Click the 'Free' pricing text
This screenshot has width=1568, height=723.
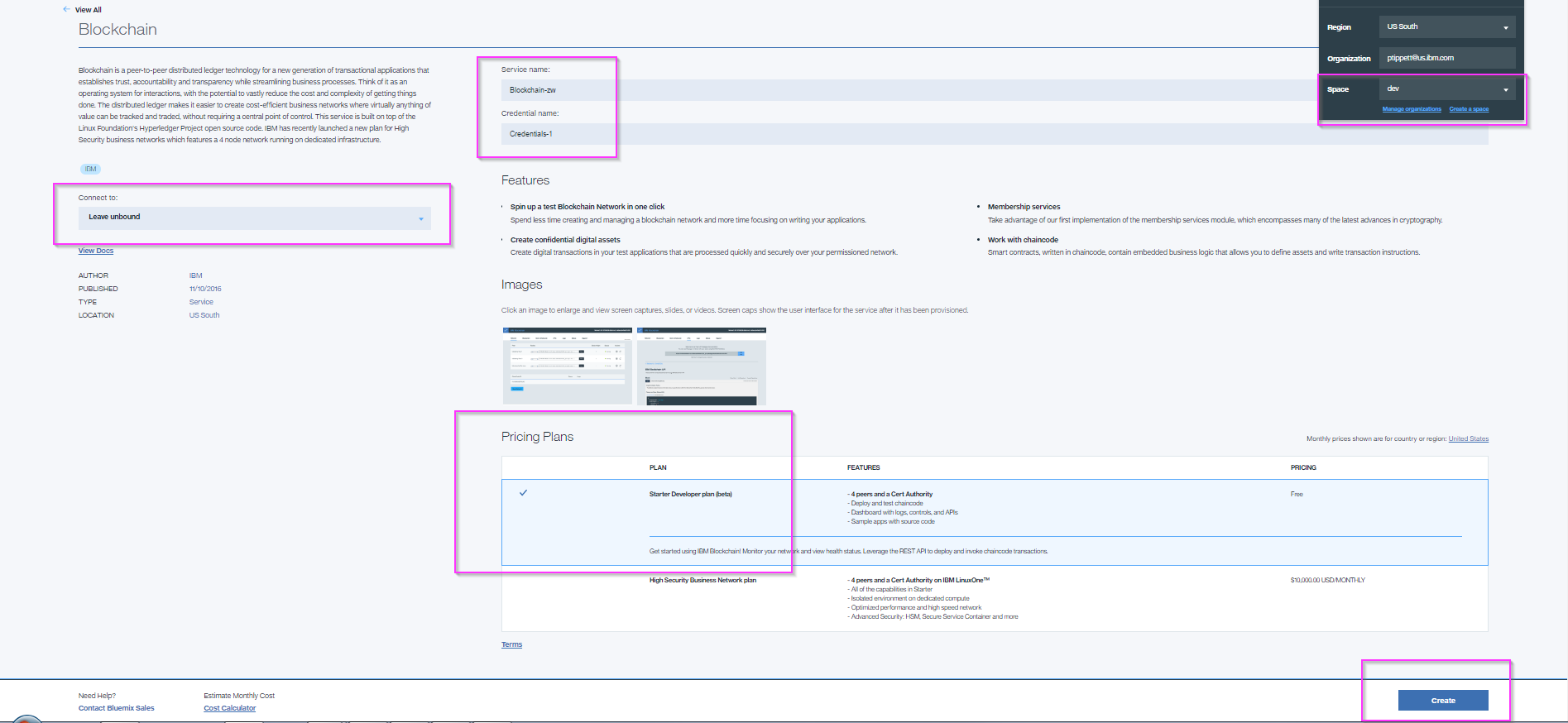(1297, 494)
